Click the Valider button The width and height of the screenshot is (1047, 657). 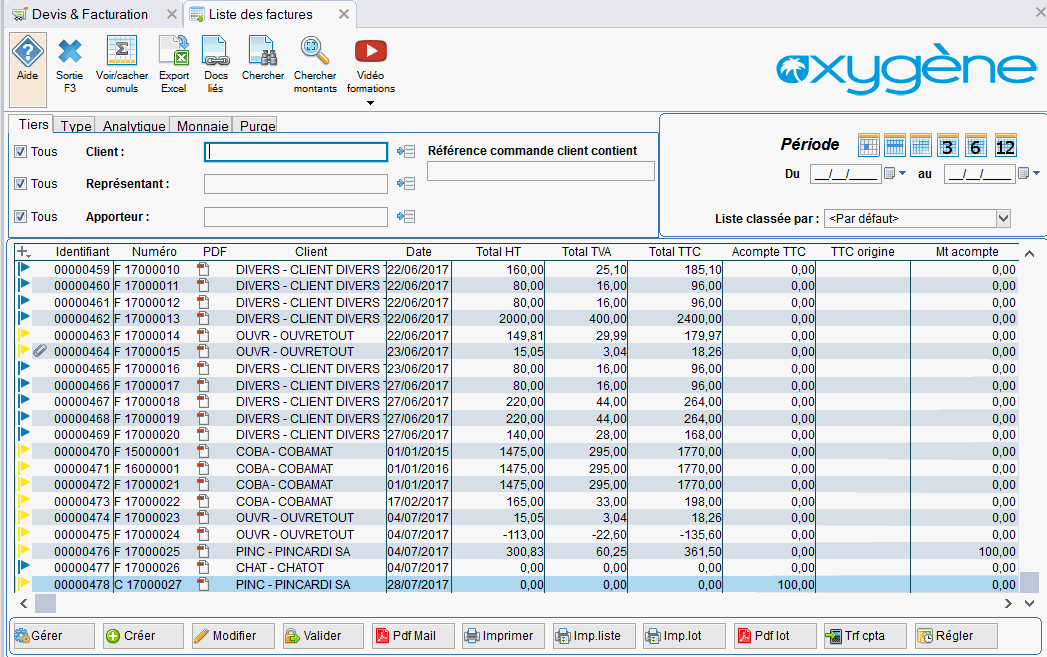[323, 636]
